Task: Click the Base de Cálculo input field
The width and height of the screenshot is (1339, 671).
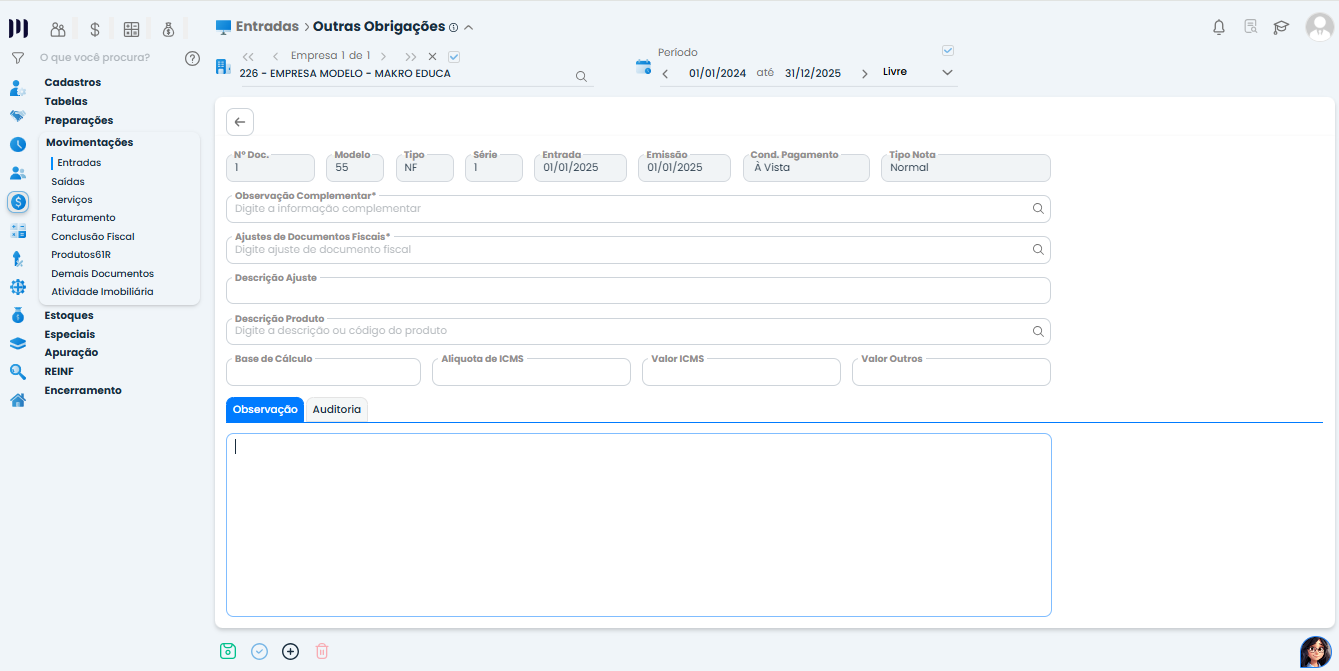Action: click(323, 374)
